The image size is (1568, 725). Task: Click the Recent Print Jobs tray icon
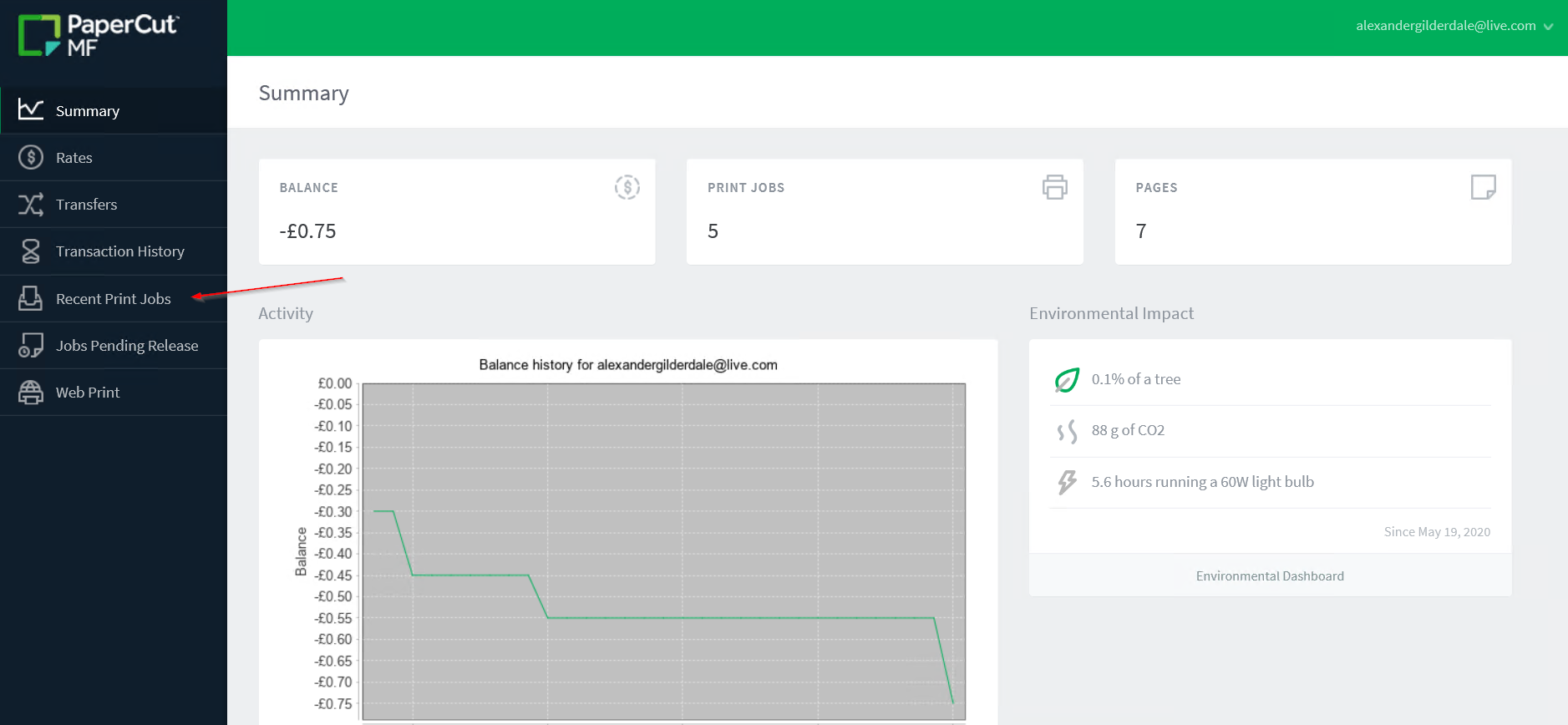pyautogui.click(x=31, y=298)
